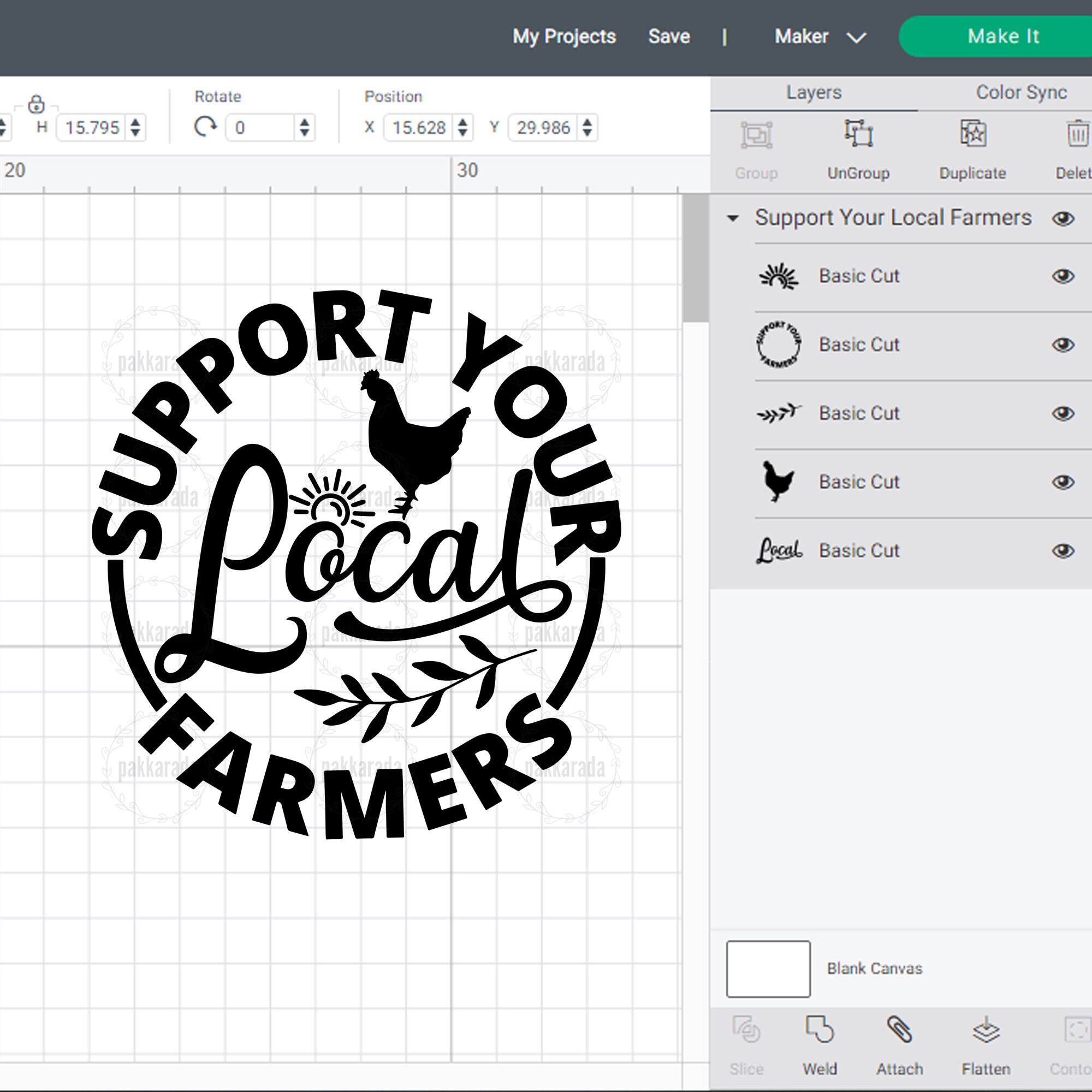Click the Make It button

point(1004,36)
